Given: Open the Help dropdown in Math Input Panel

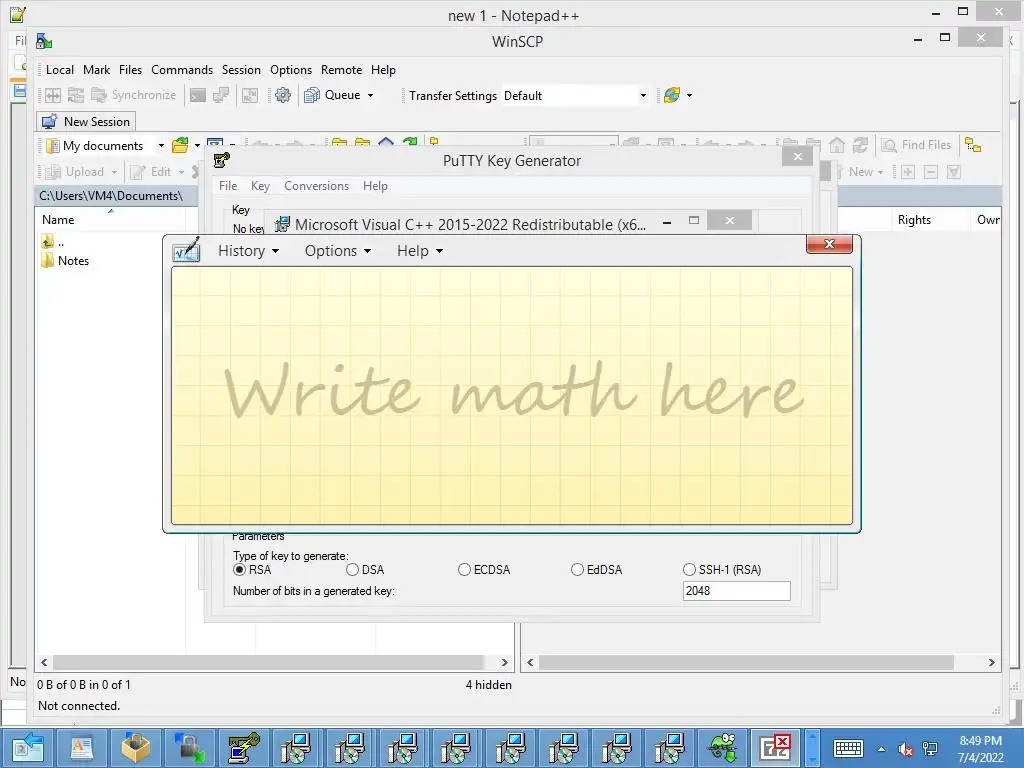Looking at the screenshot, I should click(x=420, y=251).
